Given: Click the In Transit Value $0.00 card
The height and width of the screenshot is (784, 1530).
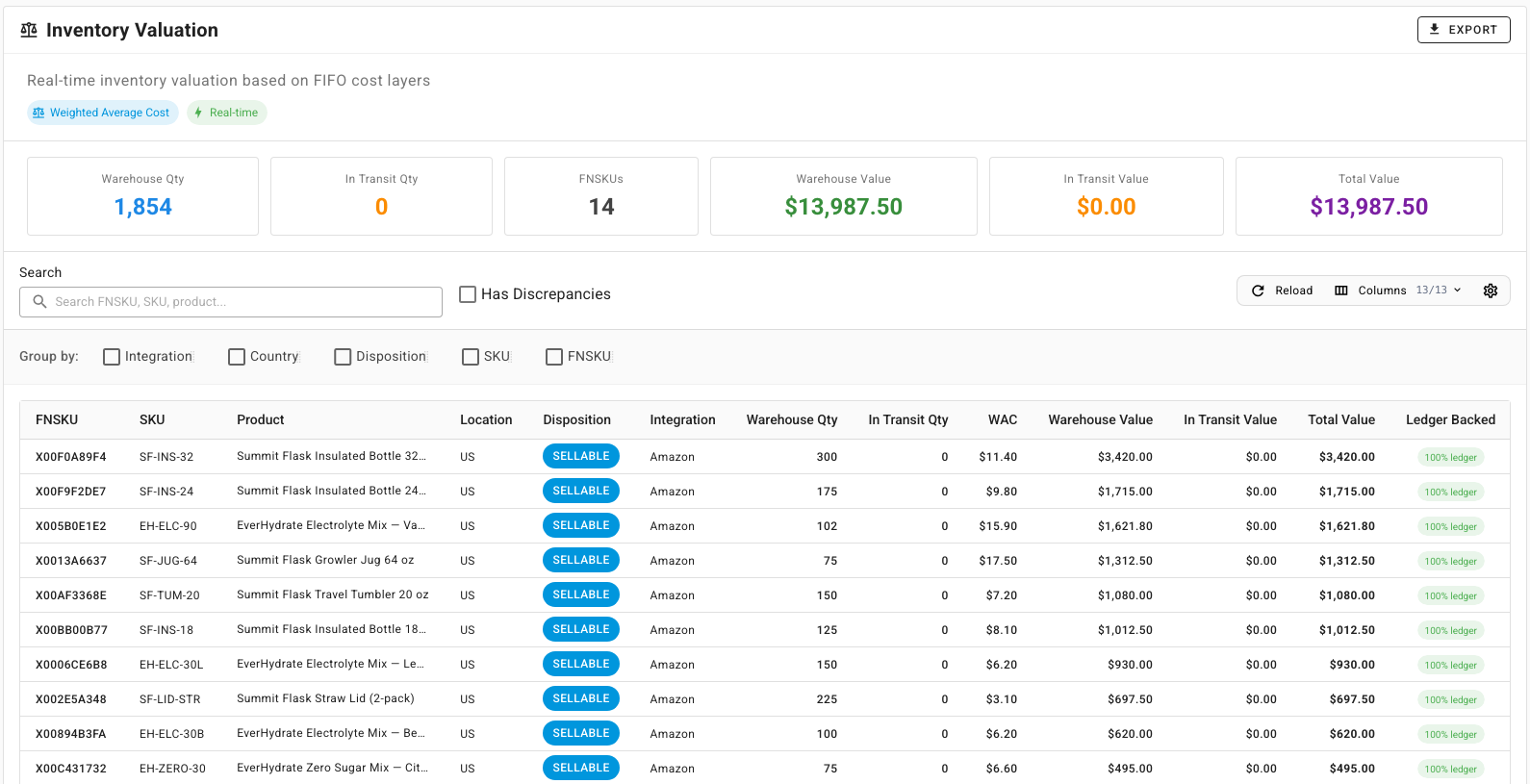Looking at the screenshot, I should [1107, 196].
